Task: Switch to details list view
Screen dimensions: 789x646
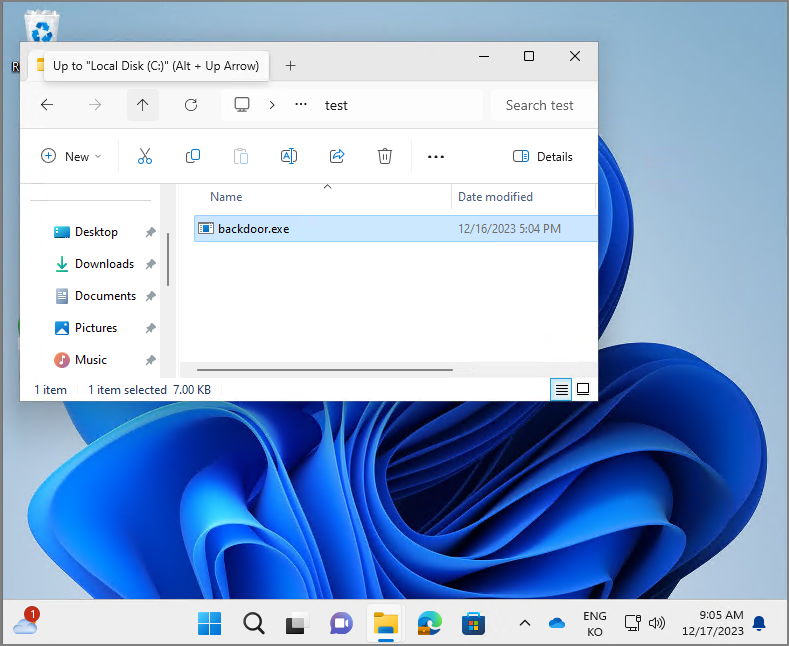Action: pyautogui.click(x=562, y=389)
